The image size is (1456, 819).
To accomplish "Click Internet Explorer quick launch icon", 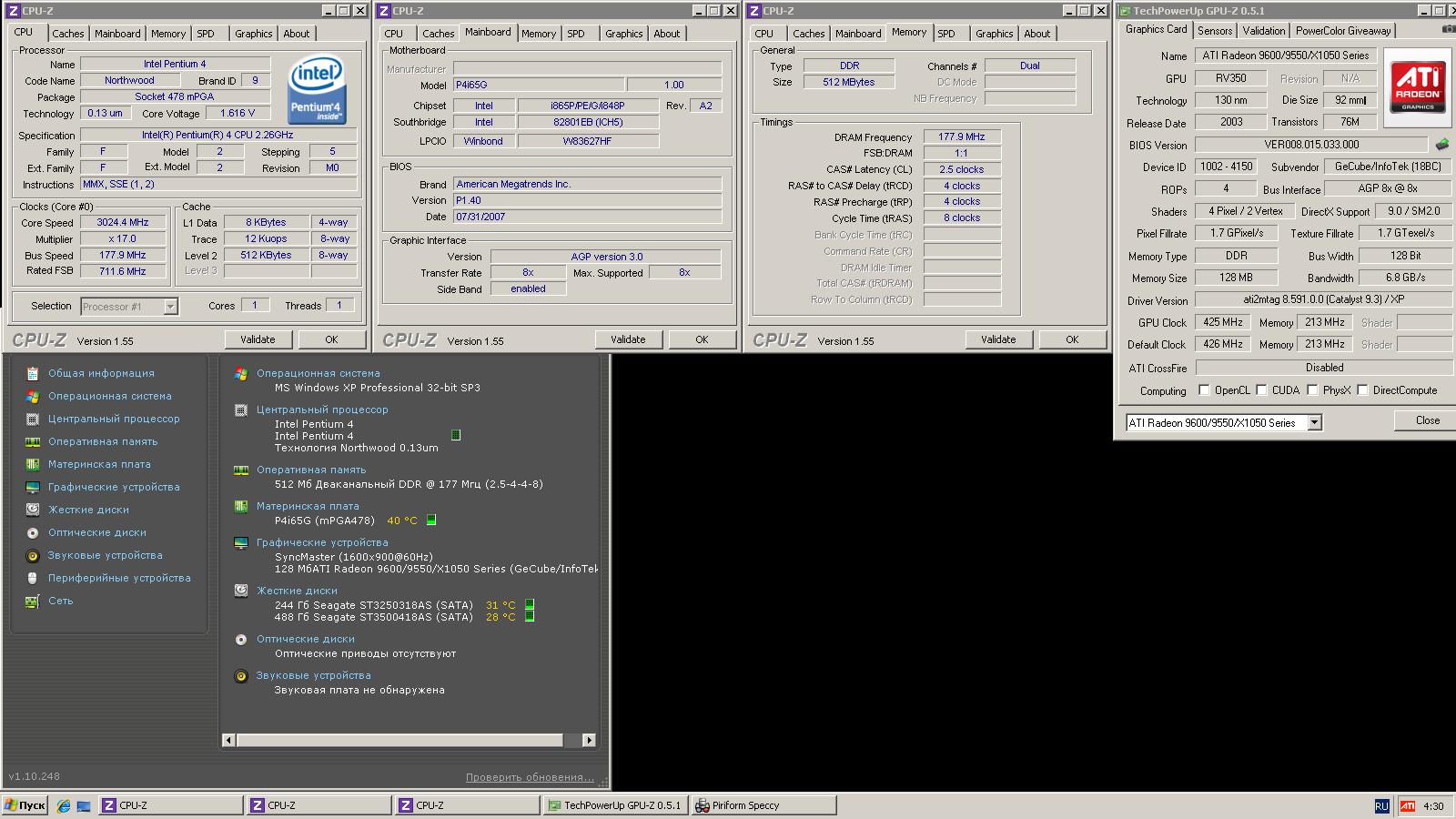I will [63, 805].
